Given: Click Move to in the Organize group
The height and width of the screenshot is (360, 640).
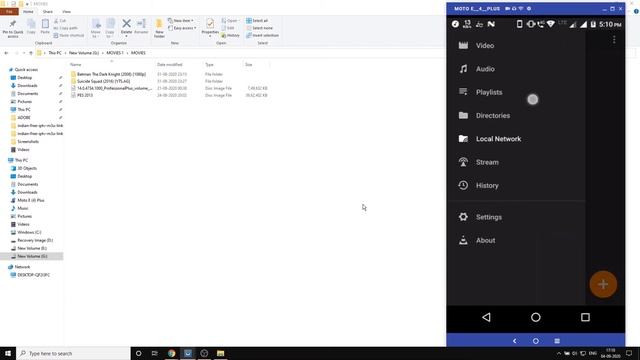Looking at the screenshot, I should pos(96,28).
